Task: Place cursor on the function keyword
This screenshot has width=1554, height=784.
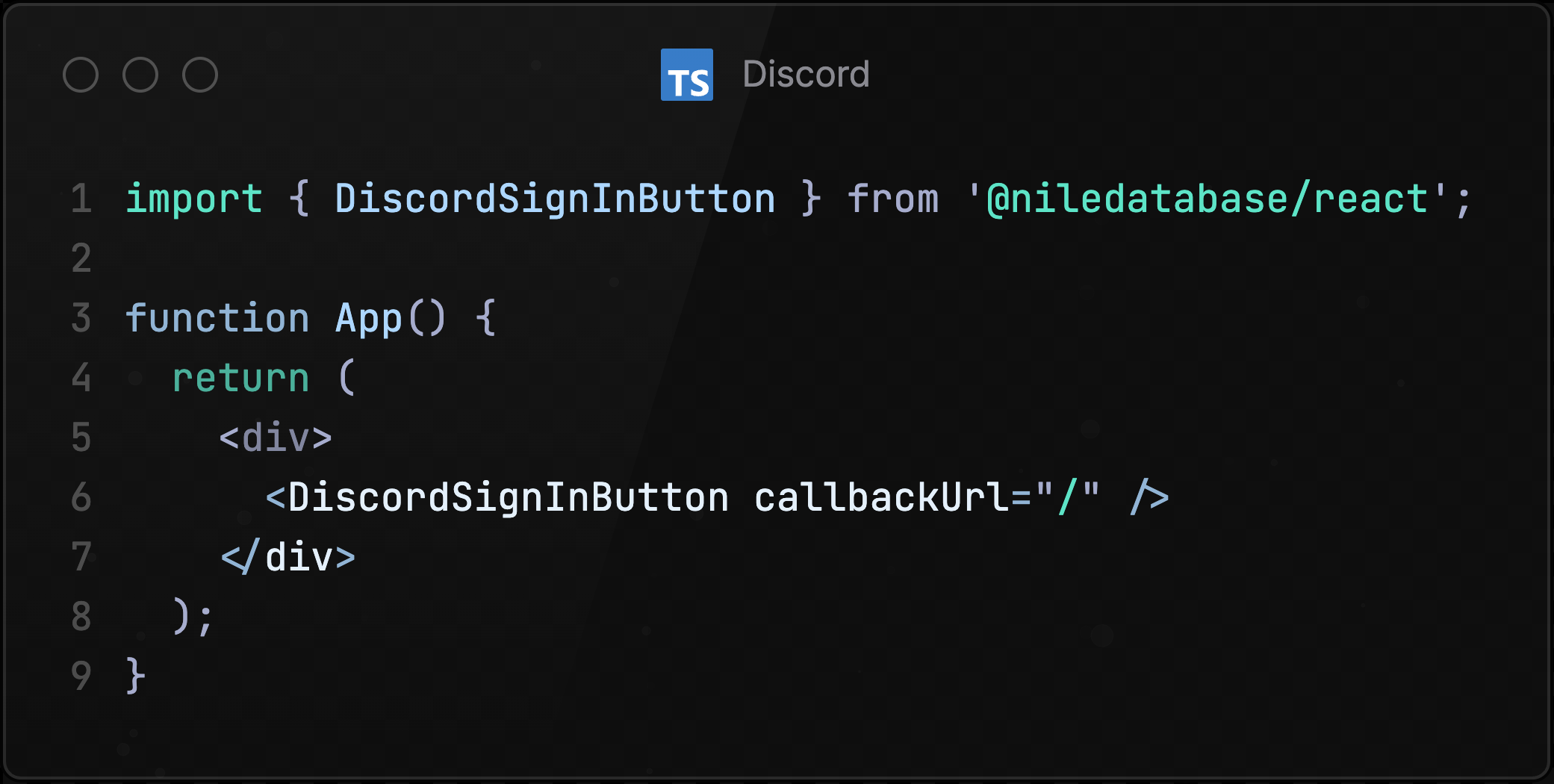Action: click(x=217, y=319)
